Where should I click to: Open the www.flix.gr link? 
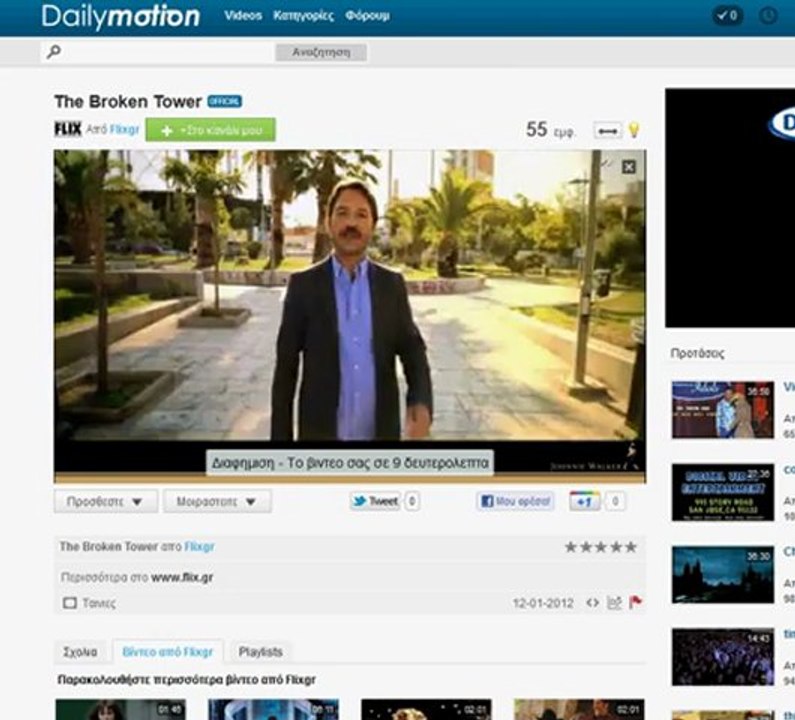pos(182,578)
